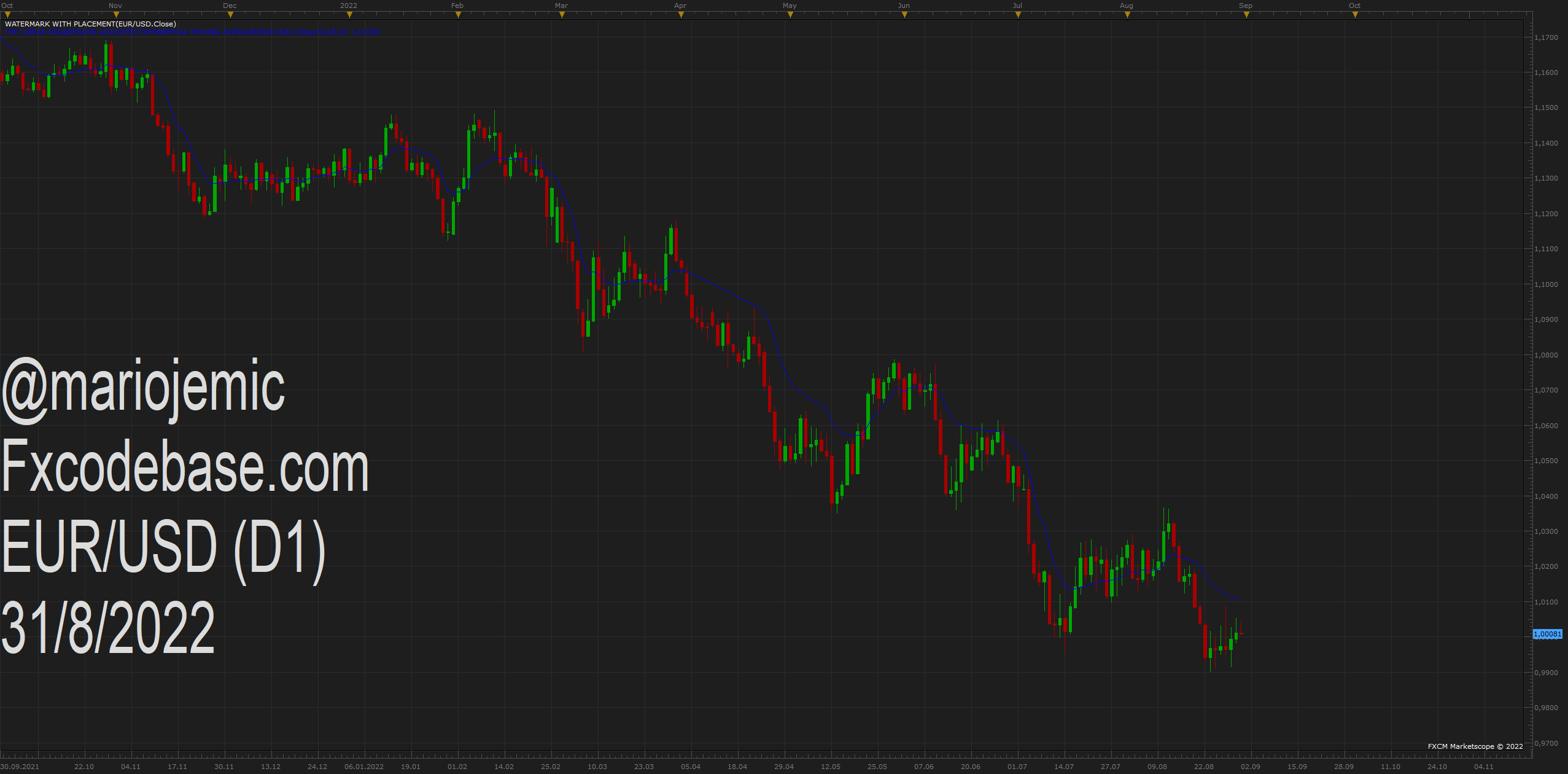This screenshot has width=1568, height=774.
Task: Click the Feb month marker triangle
Action: point(458,15)
